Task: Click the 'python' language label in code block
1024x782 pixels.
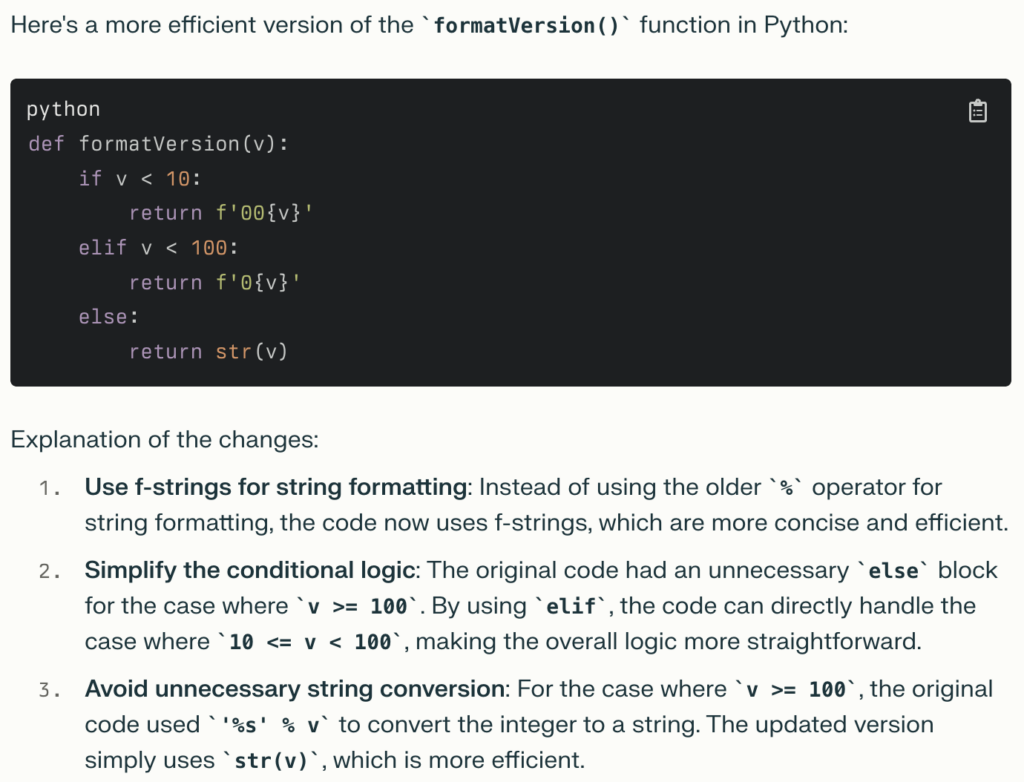Action: pos(63,109)
